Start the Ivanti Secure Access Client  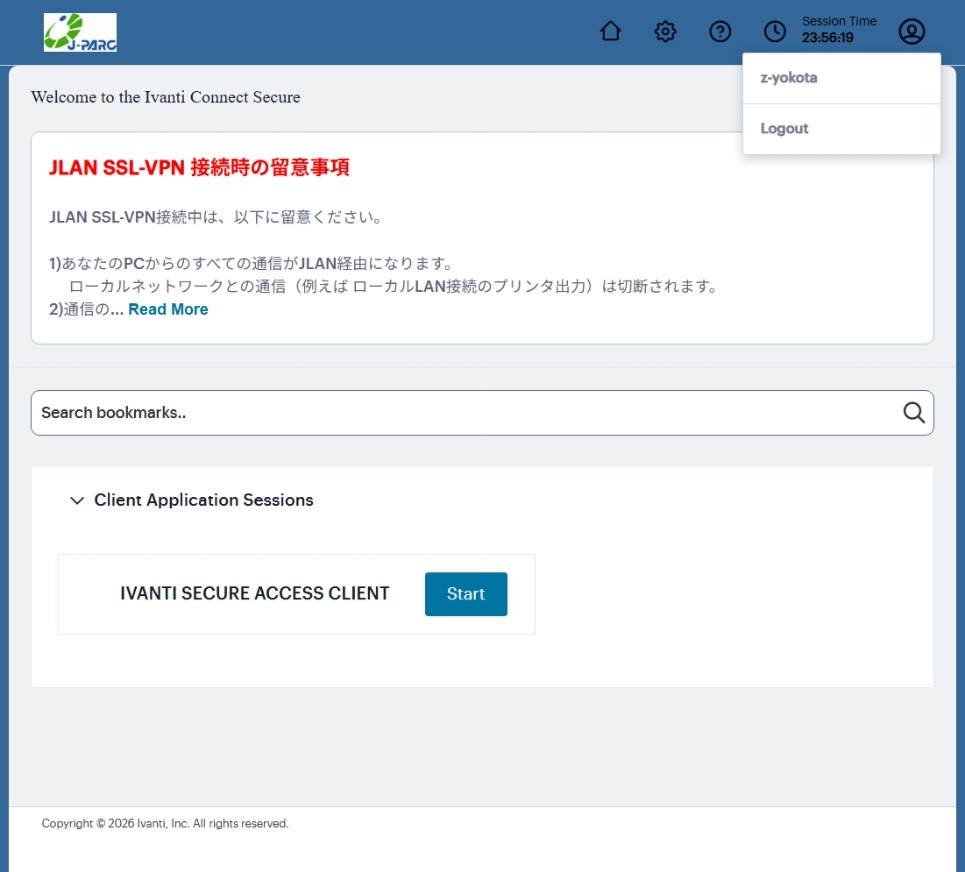coord(465,594)
